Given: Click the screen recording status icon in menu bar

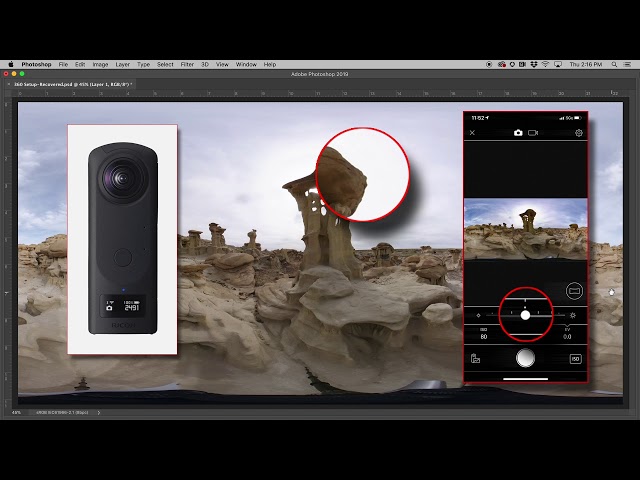Looking at the screenshot, I should 489,64.
